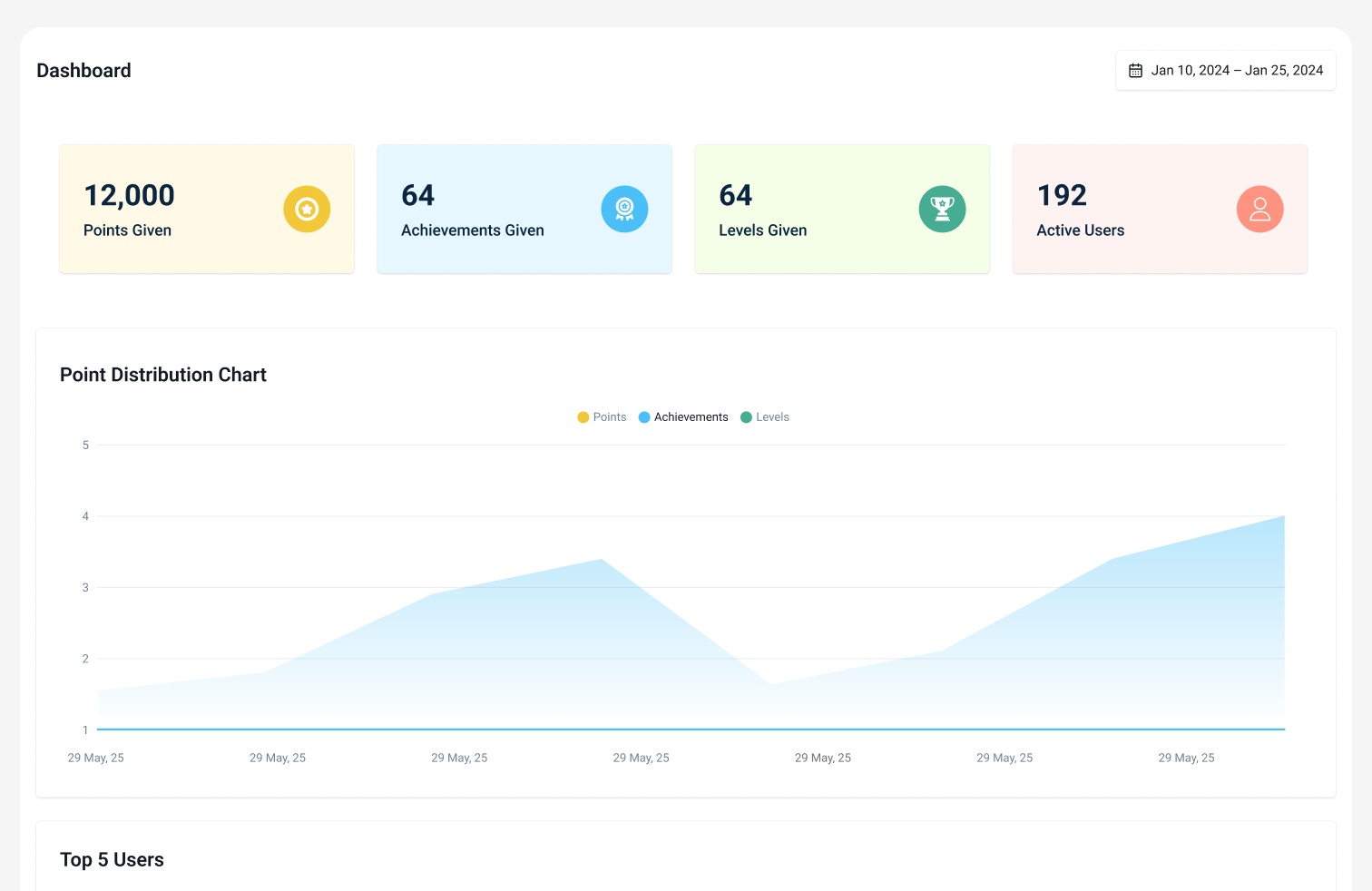
Task: Click the y-axis value 5 label
Action: click(85, 445)
